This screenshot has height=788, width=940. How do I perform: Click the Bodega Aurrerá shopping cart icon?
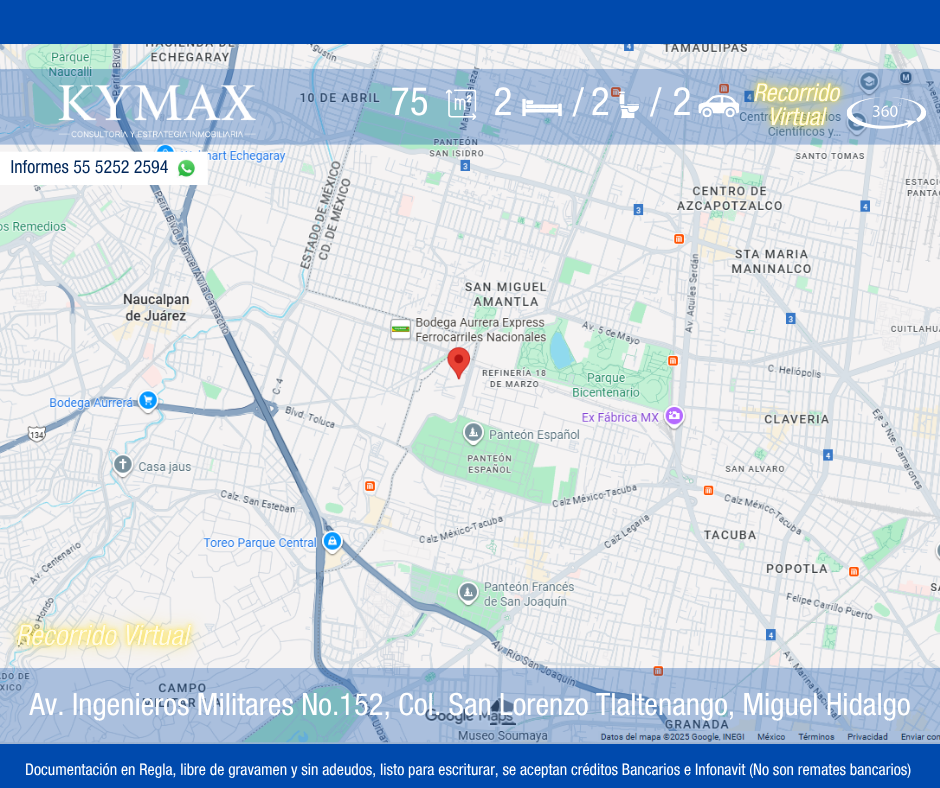pos(148,401)
